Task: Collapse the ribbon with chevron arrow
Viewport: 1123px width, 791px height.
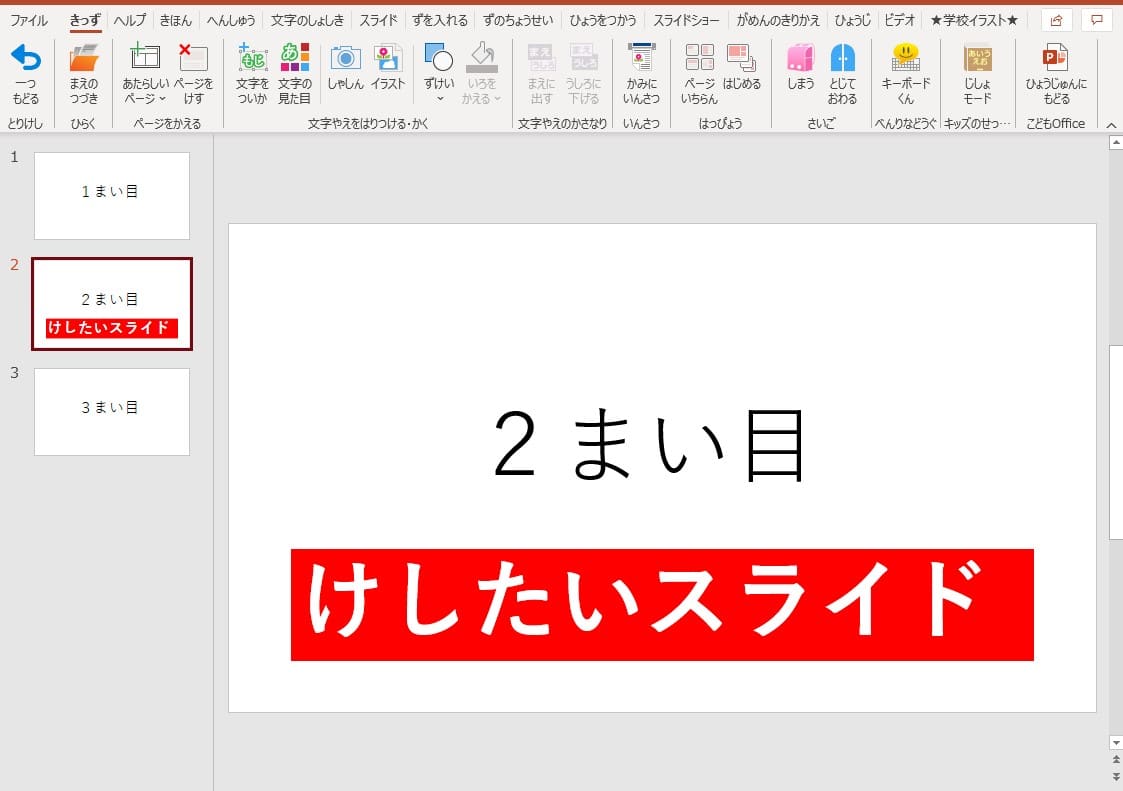Action: [1109, 123]
